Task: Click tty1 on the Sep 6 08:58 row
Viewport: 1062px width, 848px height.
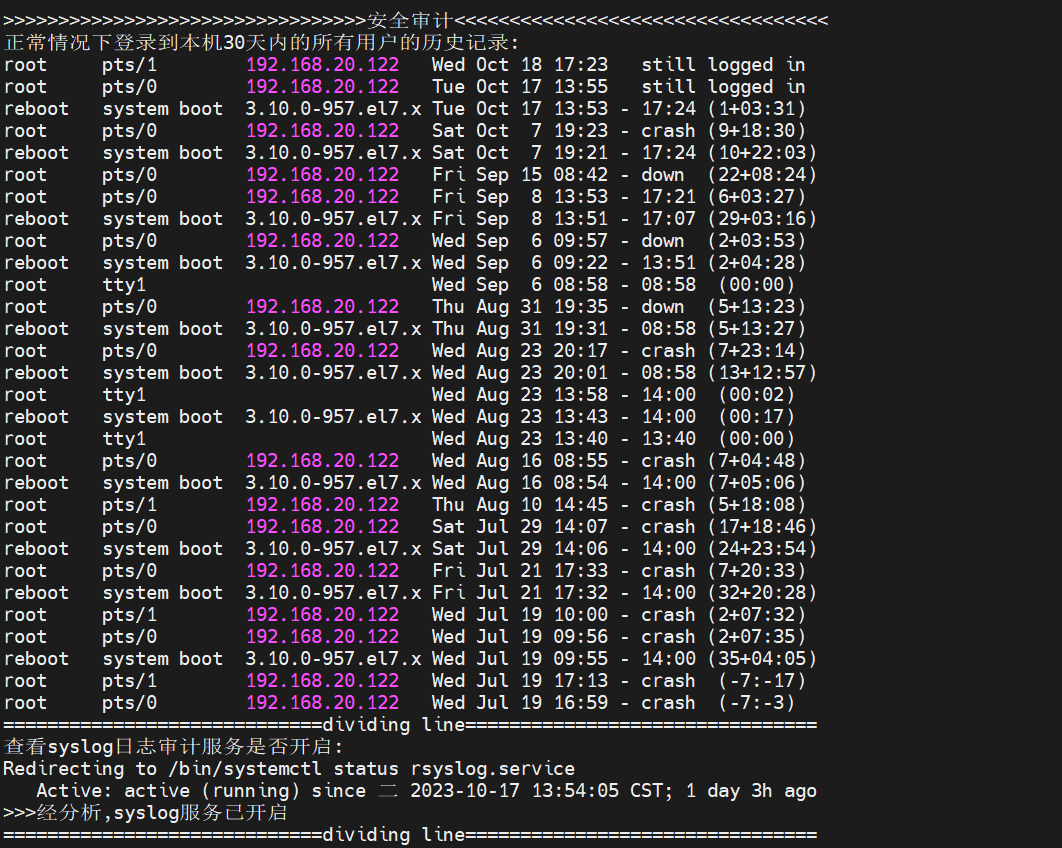Action: click(124, 285)
